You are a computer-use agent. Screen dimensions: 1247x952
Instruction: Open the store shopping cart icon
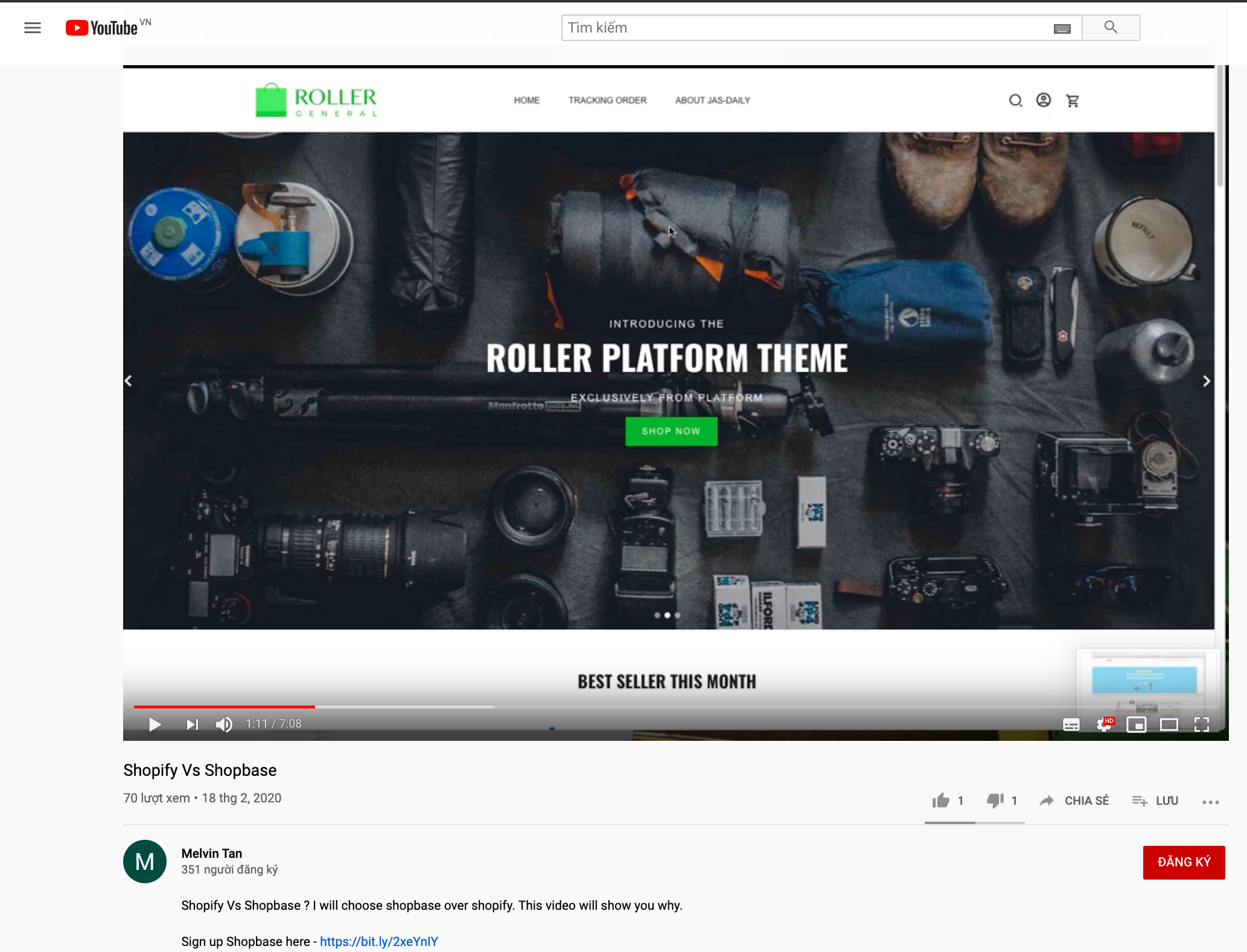[x=1073, y=101]
